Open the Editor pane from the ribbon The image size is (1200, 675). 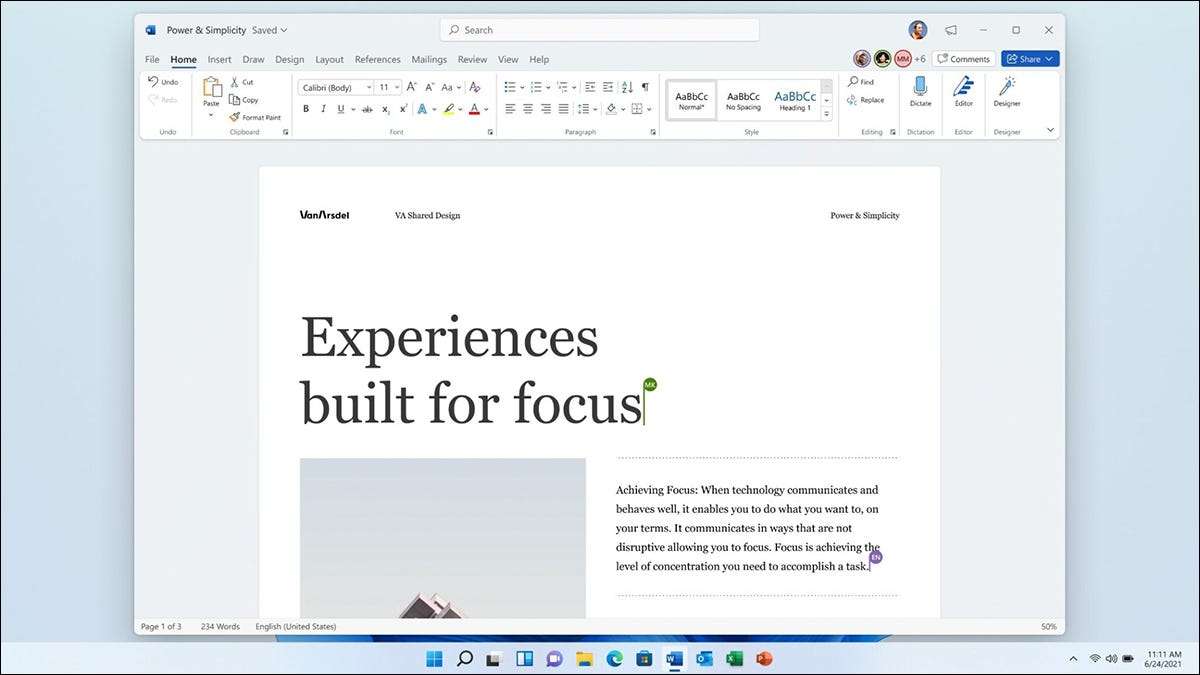coord(963,87)
